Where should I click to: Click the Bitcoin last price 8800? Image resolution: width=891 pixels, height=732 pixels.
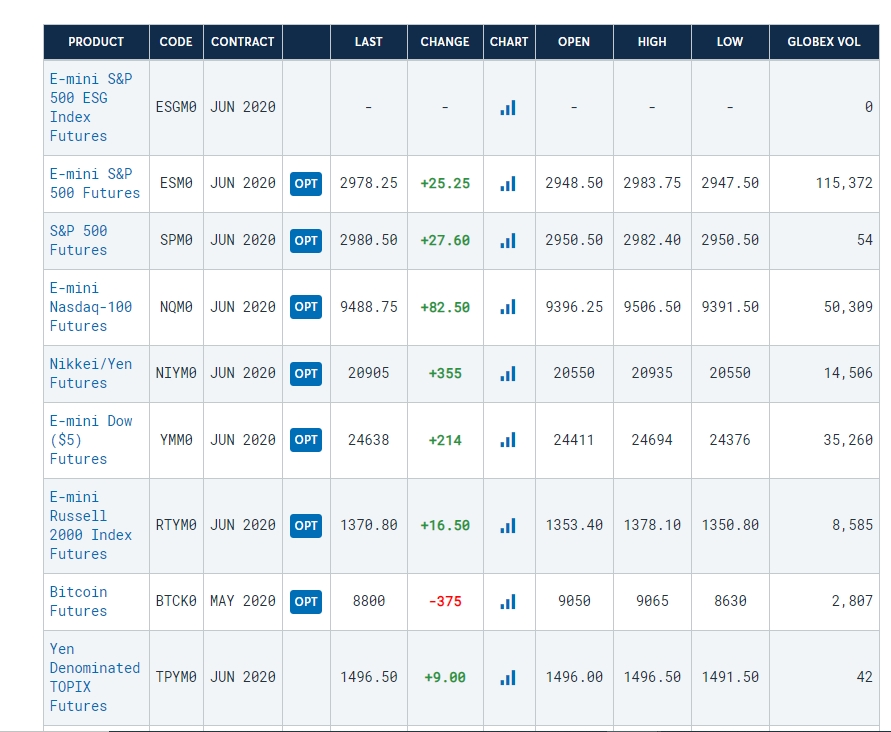pyautogui.click(x=369, y=601)
